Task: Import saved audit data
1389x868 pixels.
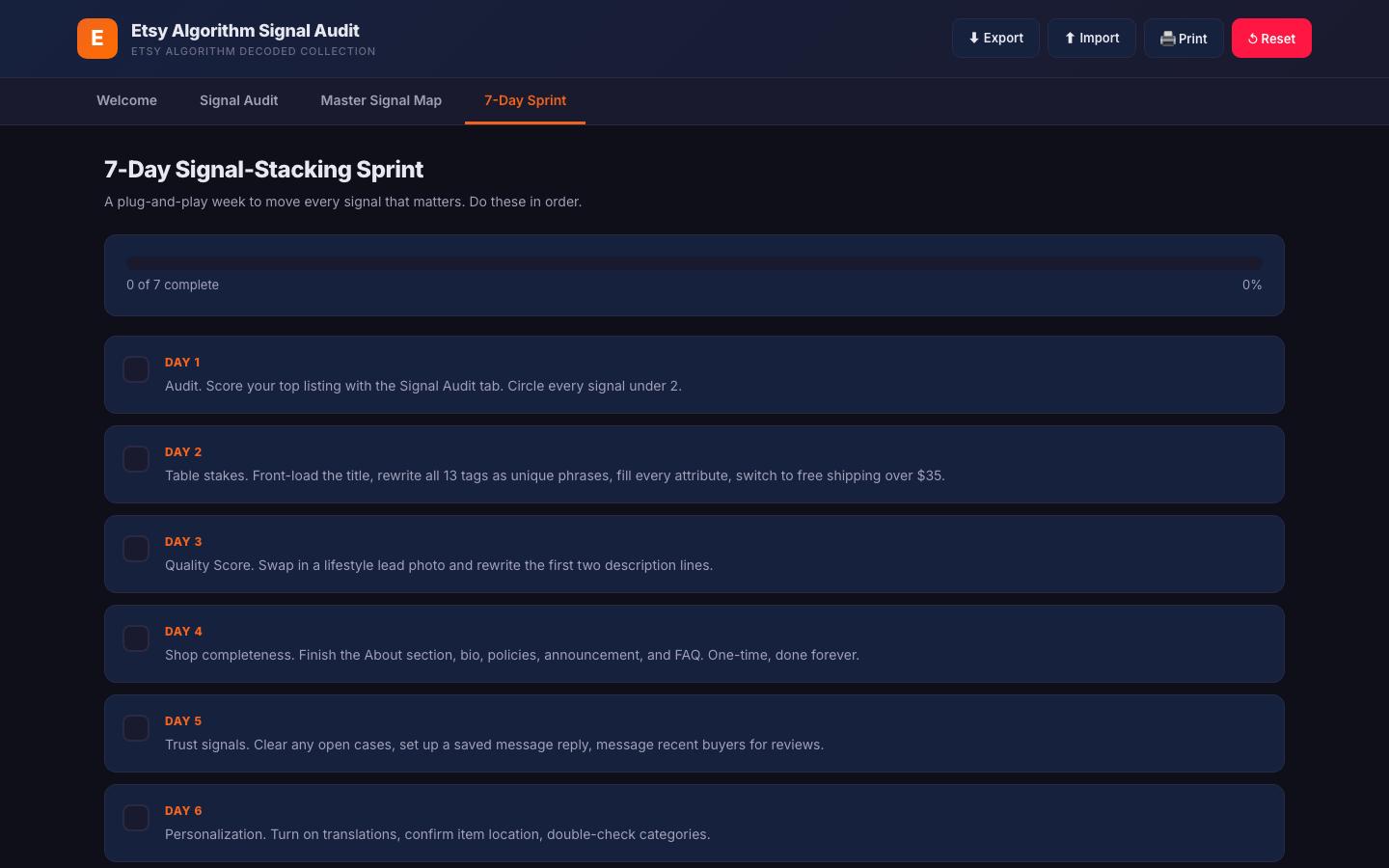Action: tap(1092, 39)
